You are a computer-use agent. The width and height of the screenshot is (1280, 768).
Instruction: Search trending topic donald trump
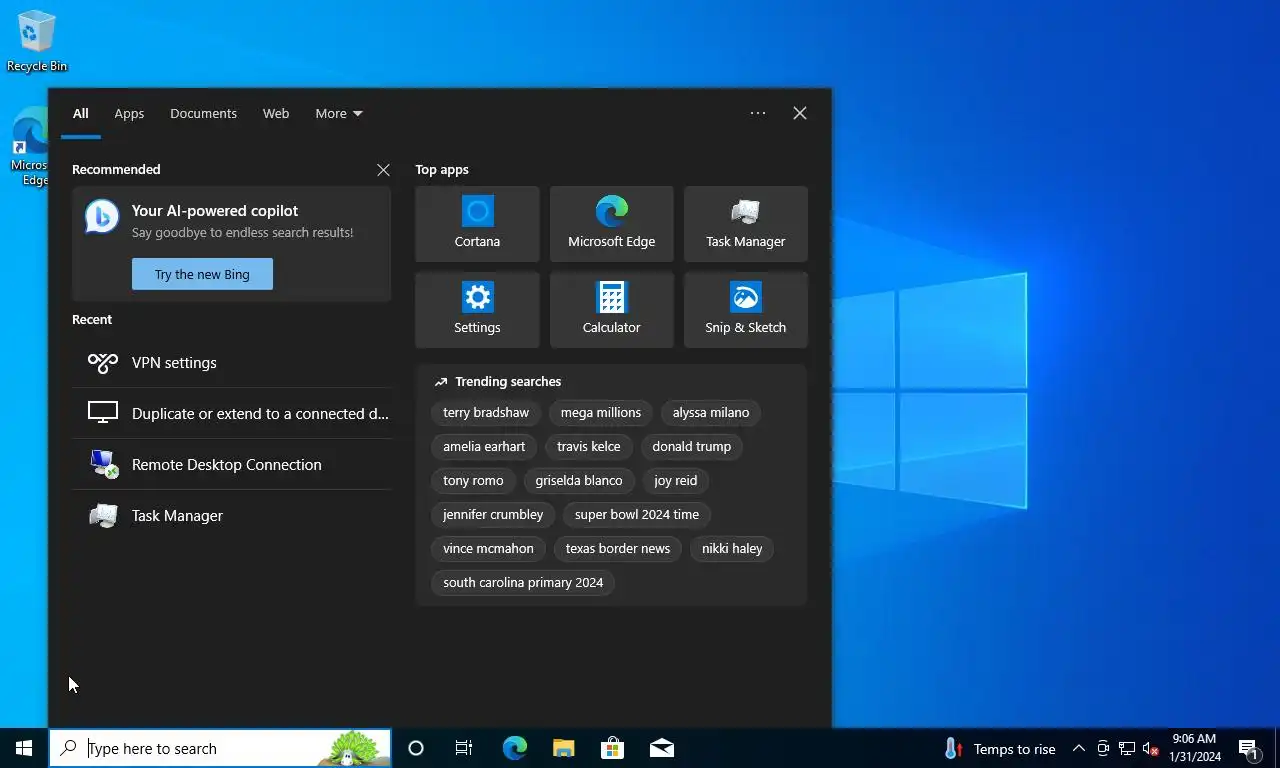tap(692, 447)
